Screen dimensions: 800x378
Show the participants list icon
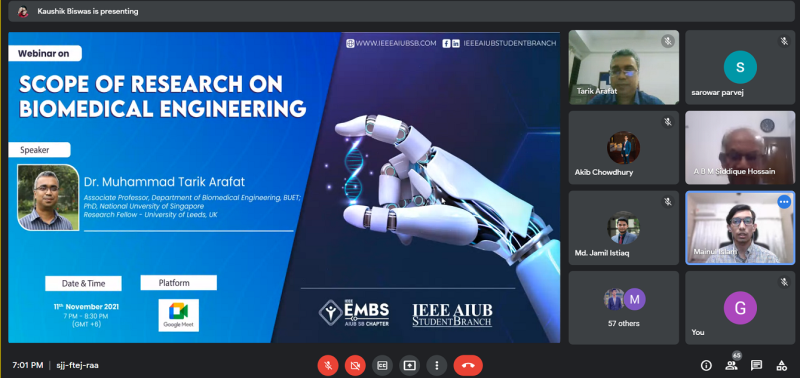tap(731, 365)
